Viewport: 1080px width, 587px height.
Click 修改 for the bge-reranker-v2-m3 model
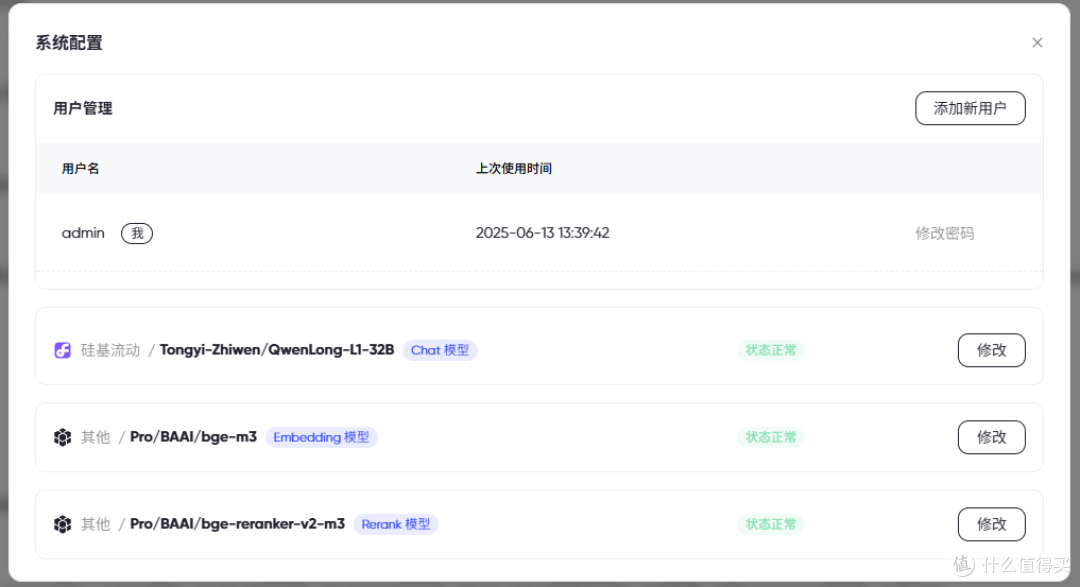click(x=991, y=524)
